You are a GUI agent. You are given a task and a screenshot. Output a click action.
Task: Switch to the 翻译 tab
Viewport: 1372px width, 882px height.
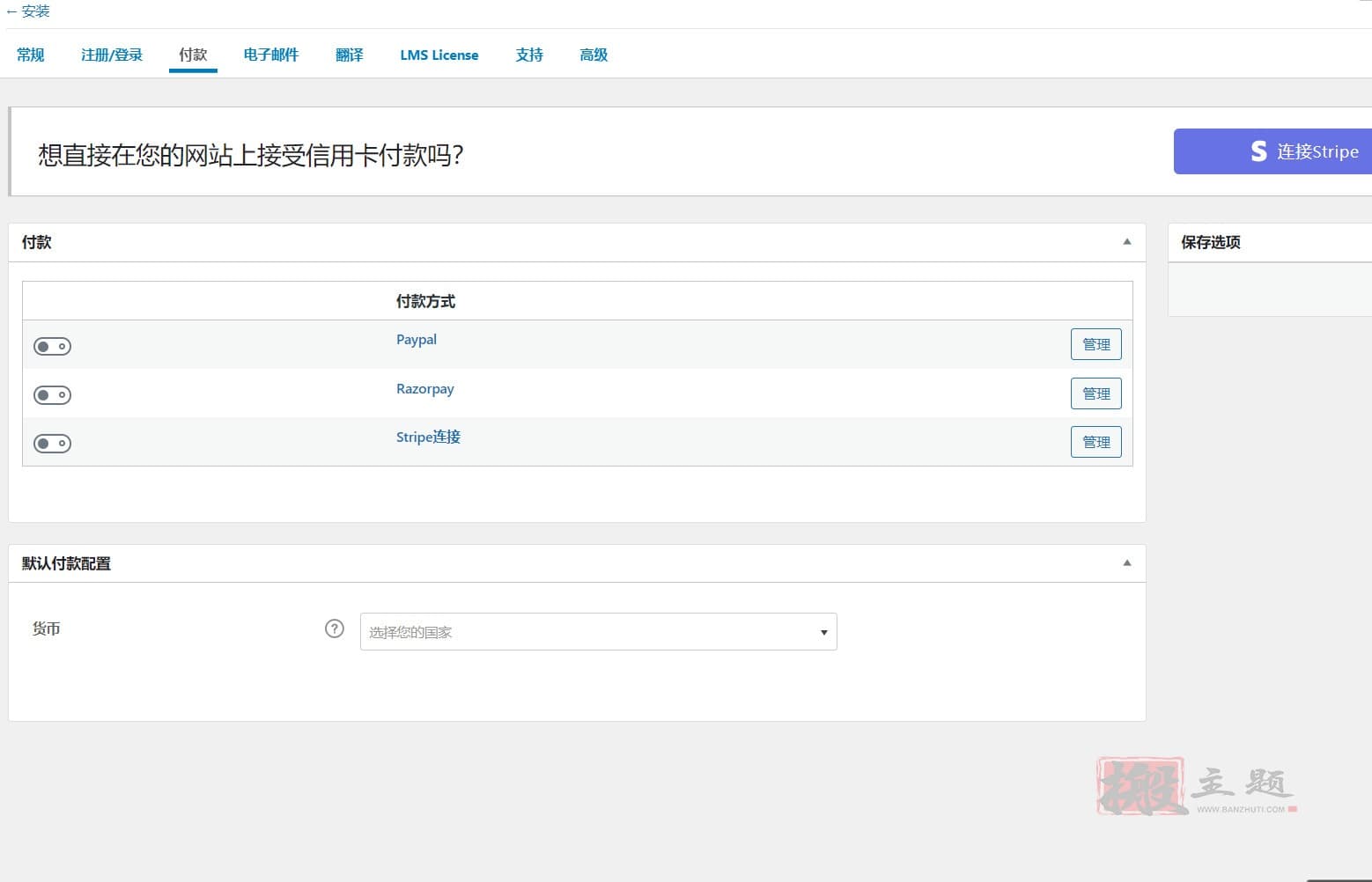pyautogui.click(x=350, y=55)
